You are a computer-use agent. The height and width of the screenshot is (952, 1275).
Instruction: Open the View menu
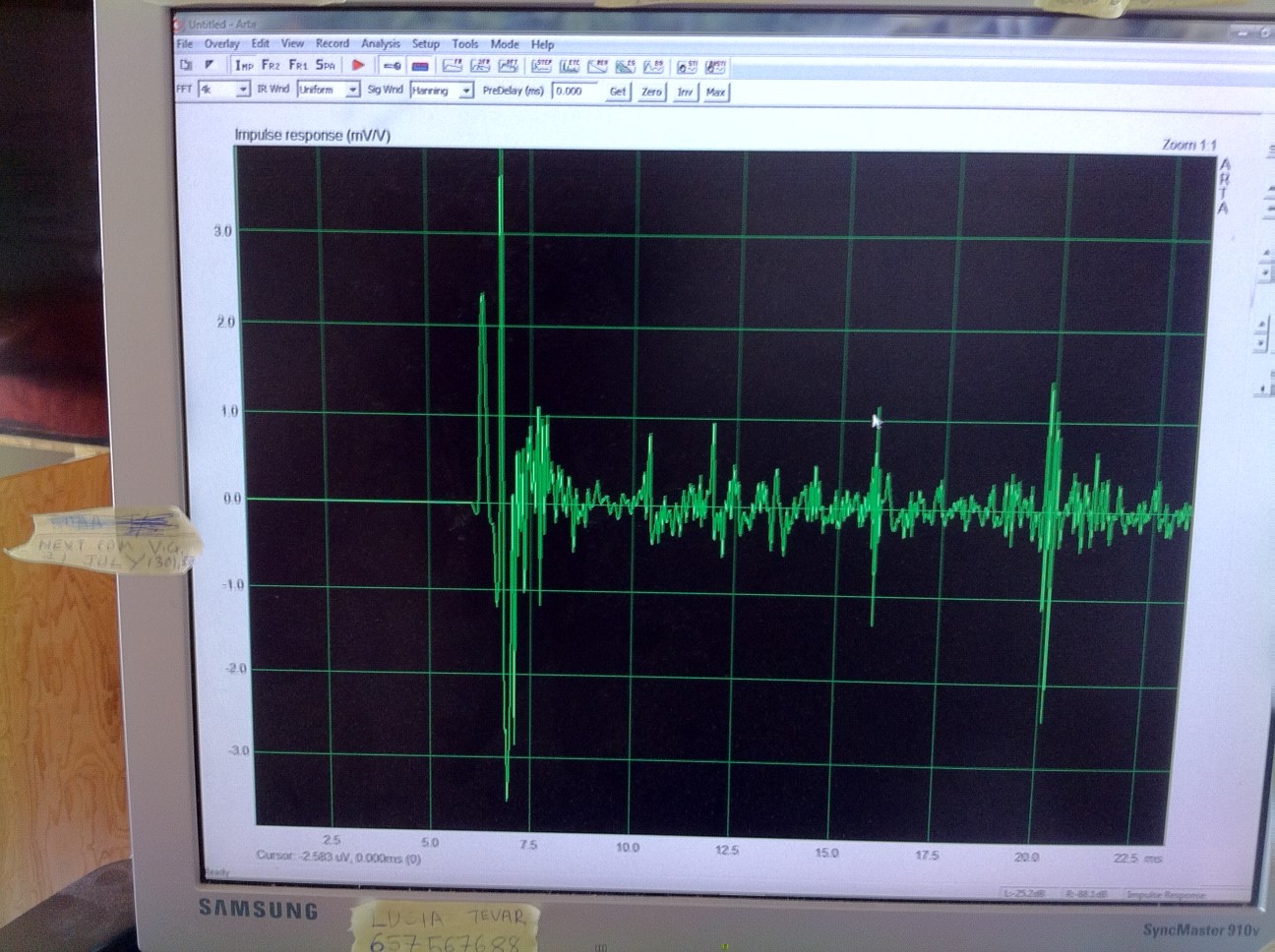[x=292, y=43]
